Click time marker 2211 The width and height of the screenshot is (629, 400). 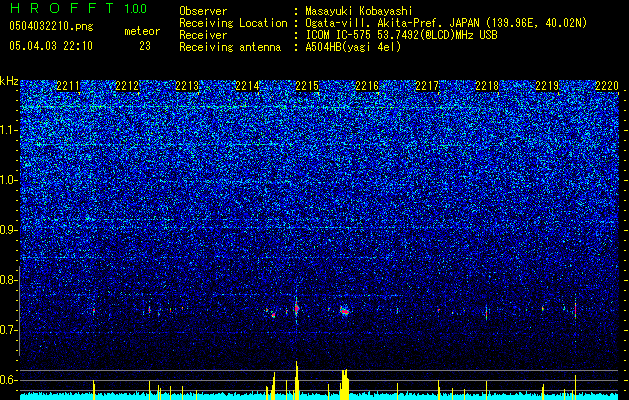point(68,86)
